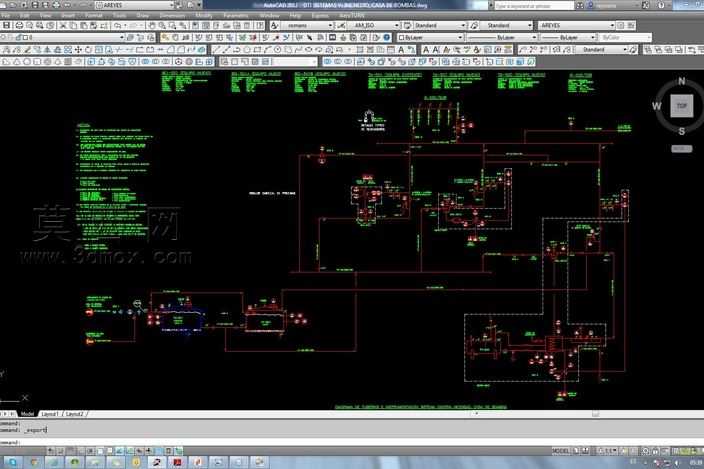The height and width of the screenshot is (469, 704).
Task: Select the Move tool (four-arrow cross)
Action: coord(78,50)
